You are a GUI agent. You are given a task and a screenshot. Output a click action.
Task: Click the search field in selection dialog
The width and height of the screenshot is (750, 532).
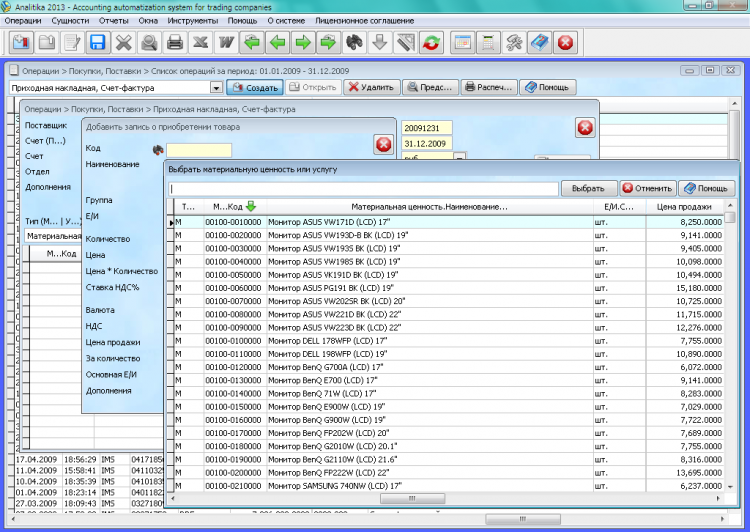362,188
